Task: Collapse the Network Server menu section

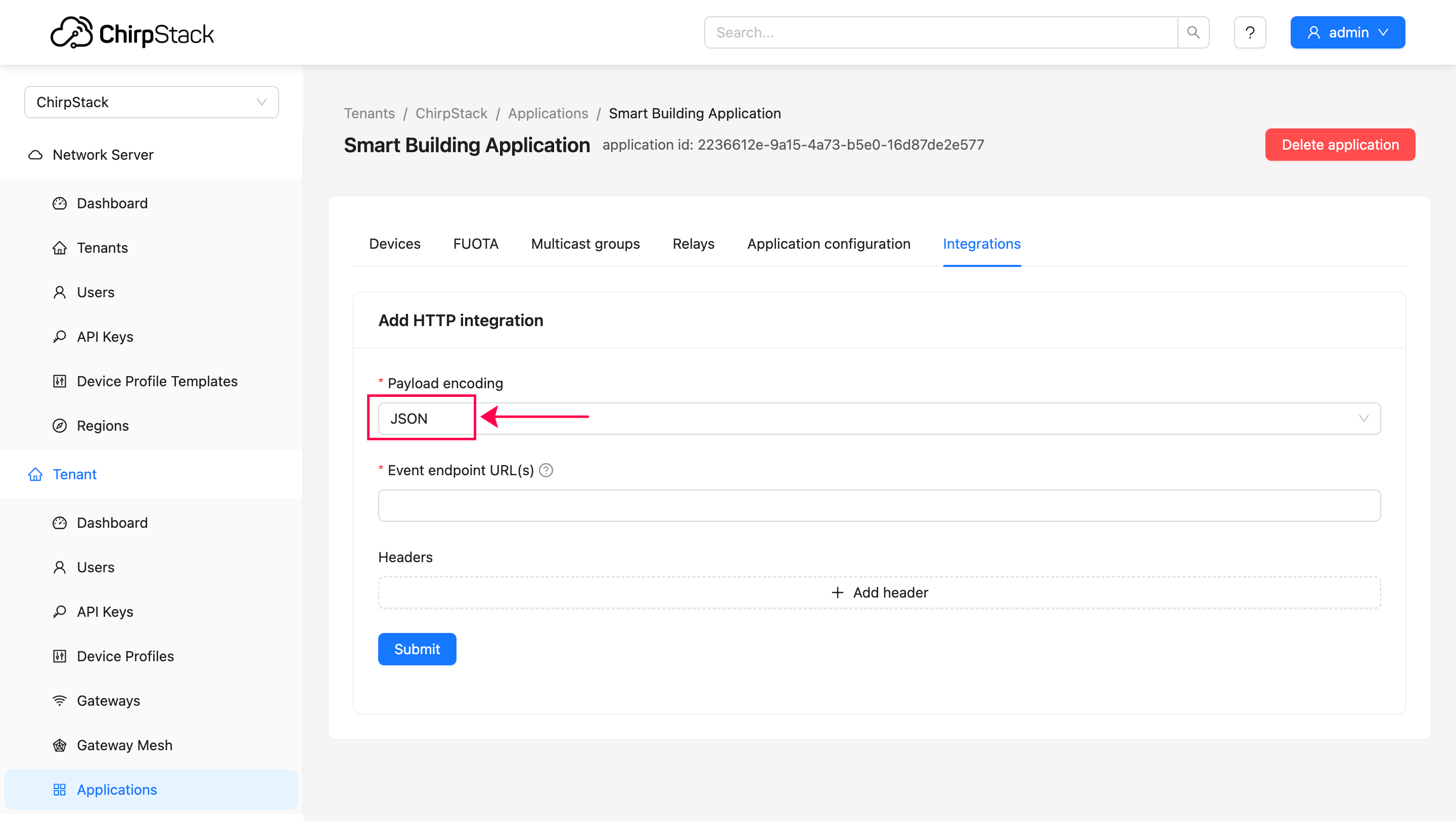Action: click(103, 155)
